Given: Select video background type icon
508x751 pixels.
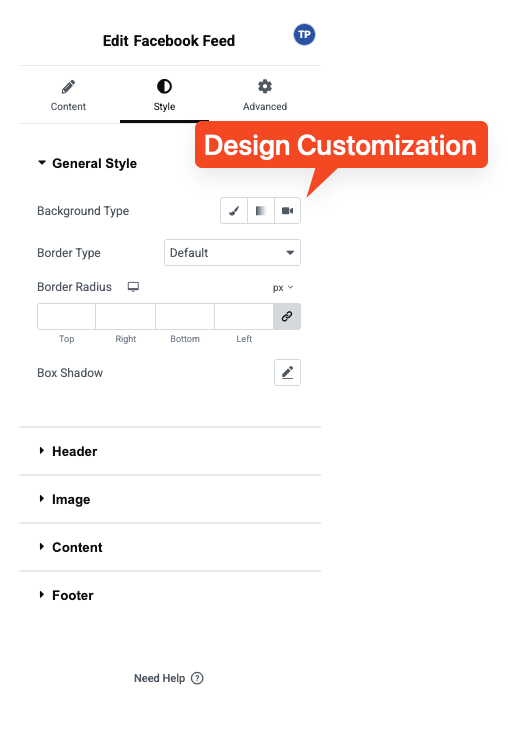Looking at the screenshot, I should pyautogui.click(x=287, y=211).
